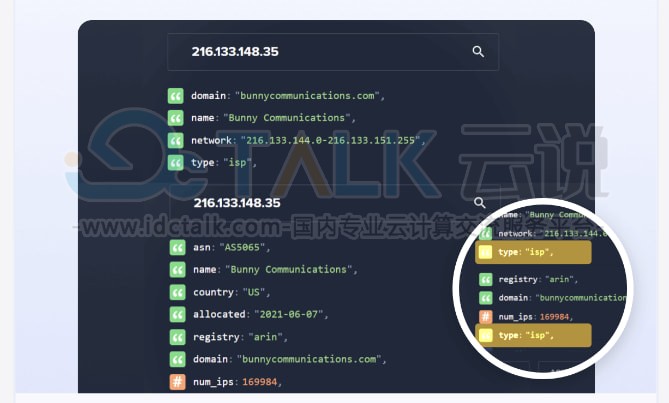Image resolution: width=669 pixels, height=403 pixels.
Task: Select the "AS5065" asn value
Action: 242,247
